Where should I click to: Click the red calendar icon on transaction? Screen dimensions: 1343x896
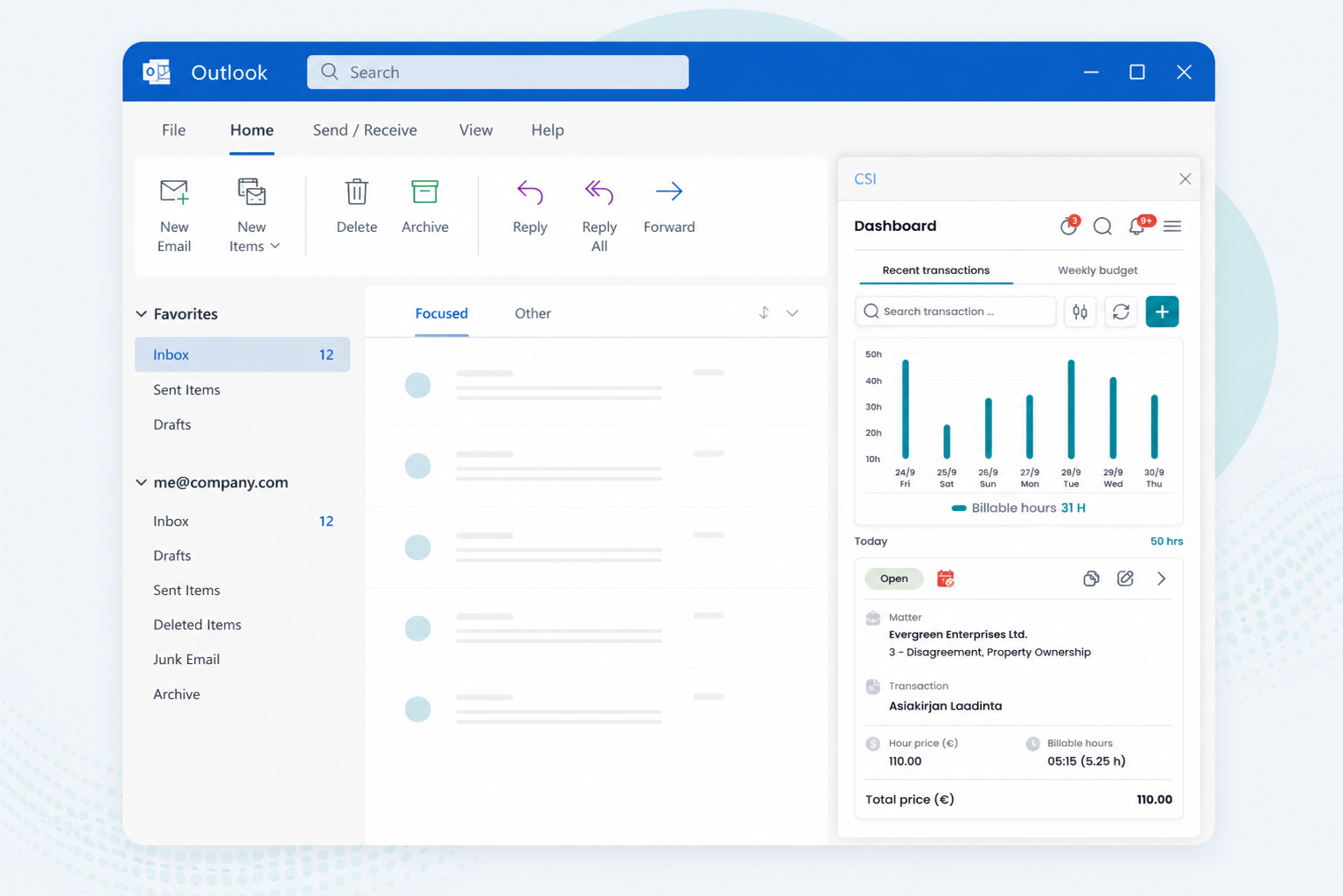(946, 578)
